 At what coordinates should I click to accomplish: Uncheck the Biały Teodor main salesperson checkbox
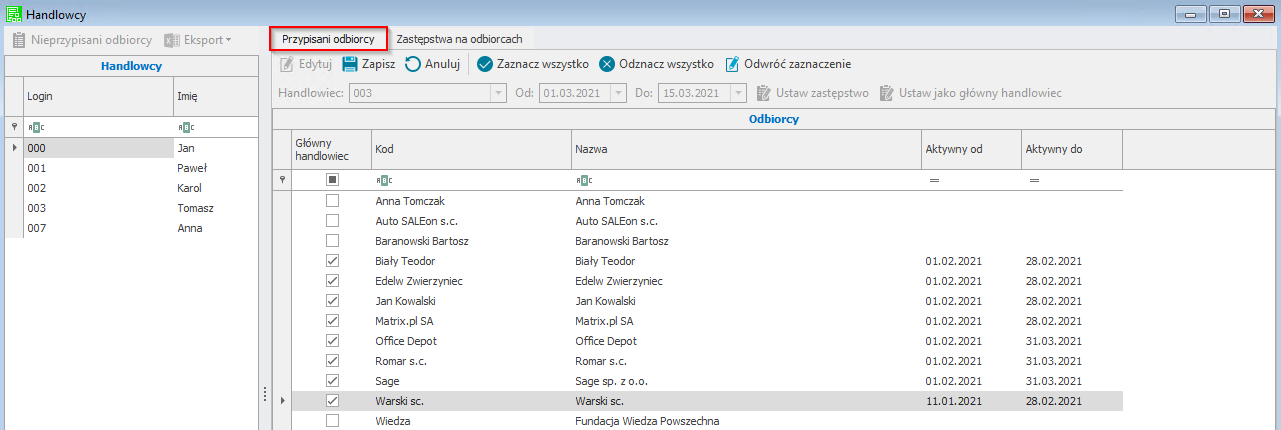pos(332,261)
